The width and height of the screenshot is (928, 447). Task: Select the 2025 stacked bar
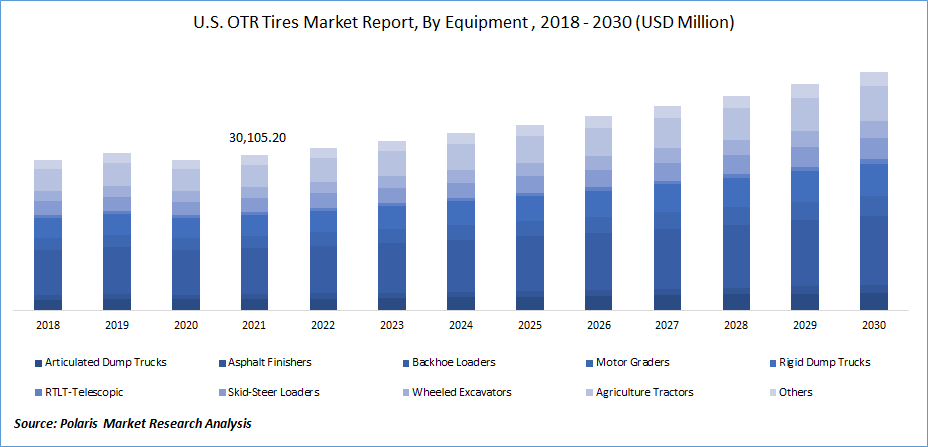click(x=530, y=217)
